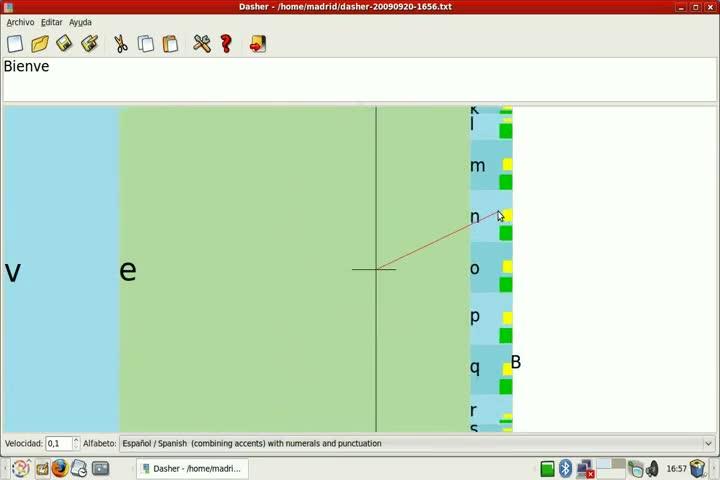720x480 pixels.
Task: Open the Editar menu
Action: [x=51, y=22]
